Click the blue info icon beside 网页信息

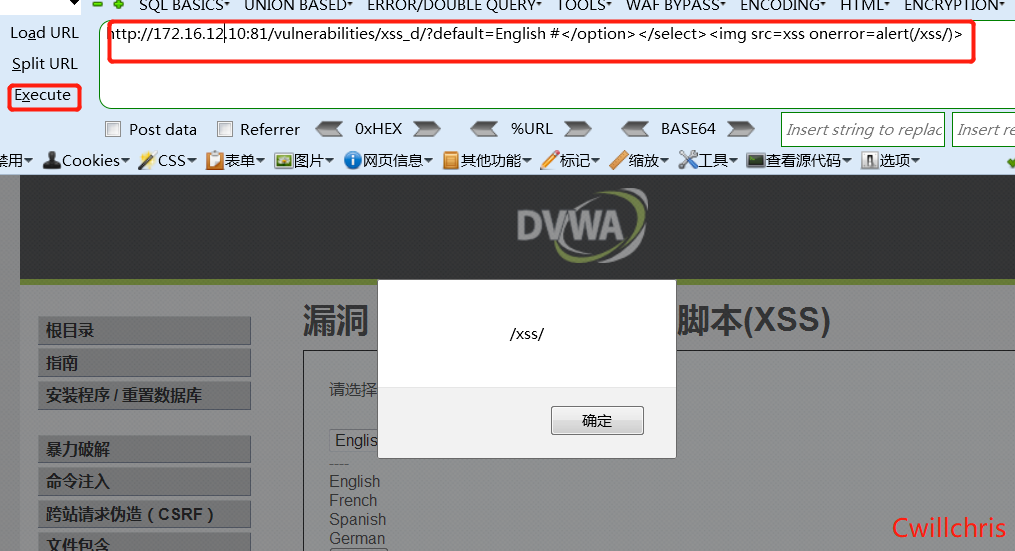tap(353, 161)
